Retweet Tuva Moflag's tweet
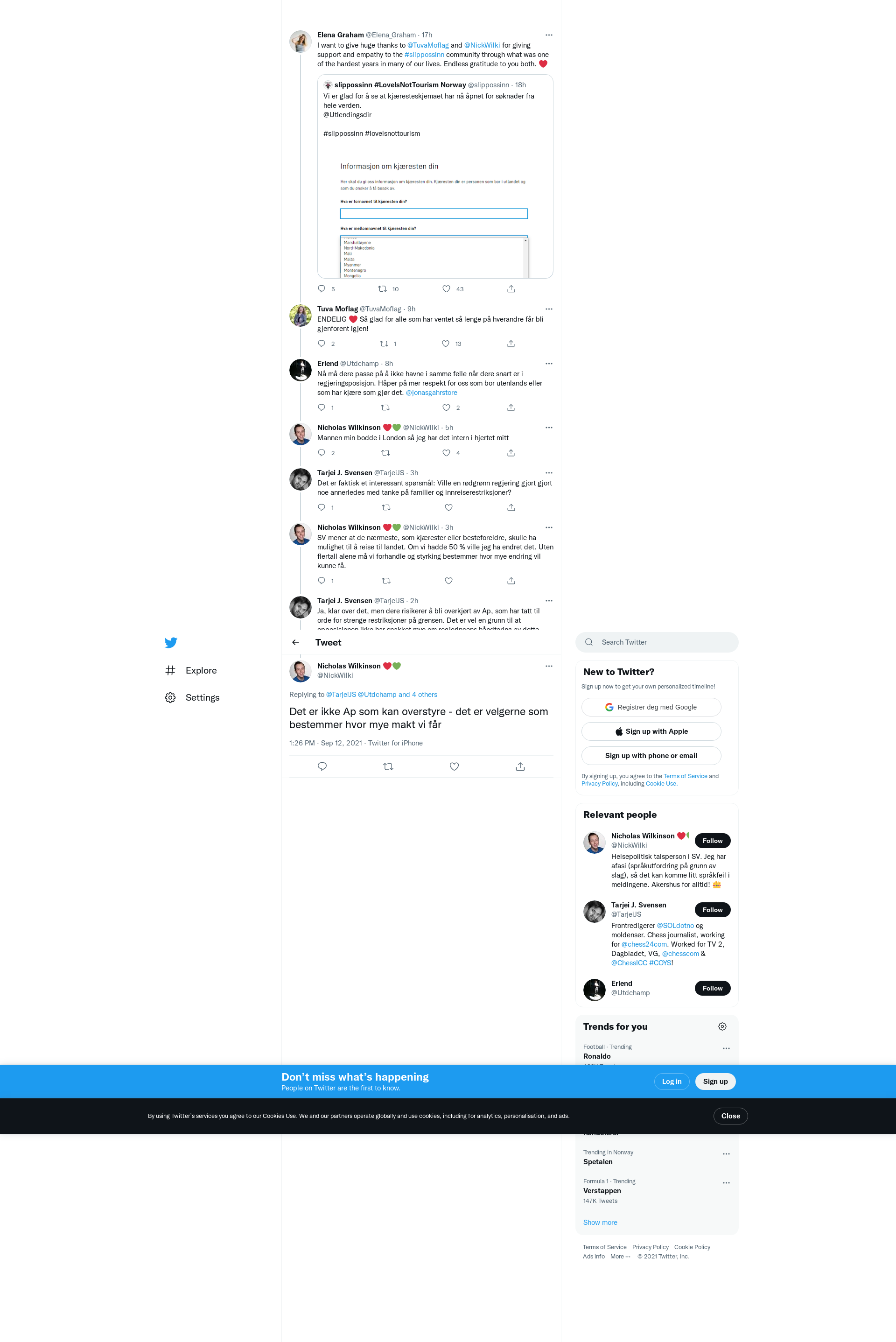Image resolution: width=896 pixels, height=1342 pixels. pos(384,344)
